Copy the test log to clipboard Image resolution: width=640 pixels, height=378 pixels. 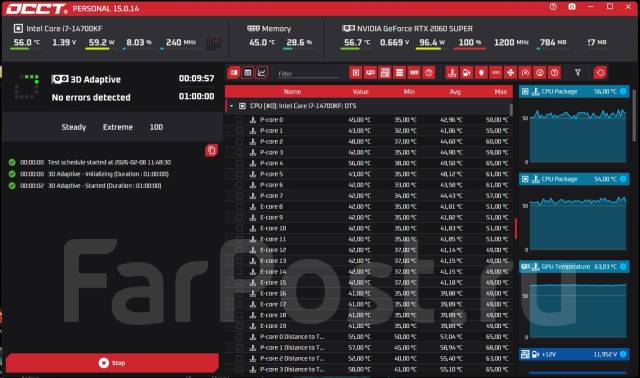tap(211, 150)
